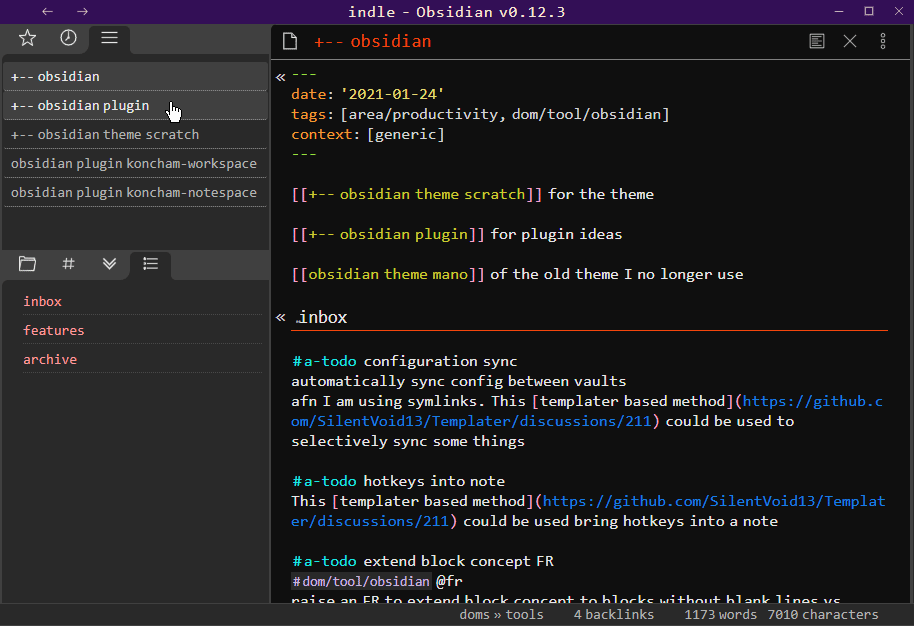
Task: Select the outline list tab
Action: (150, 263)
